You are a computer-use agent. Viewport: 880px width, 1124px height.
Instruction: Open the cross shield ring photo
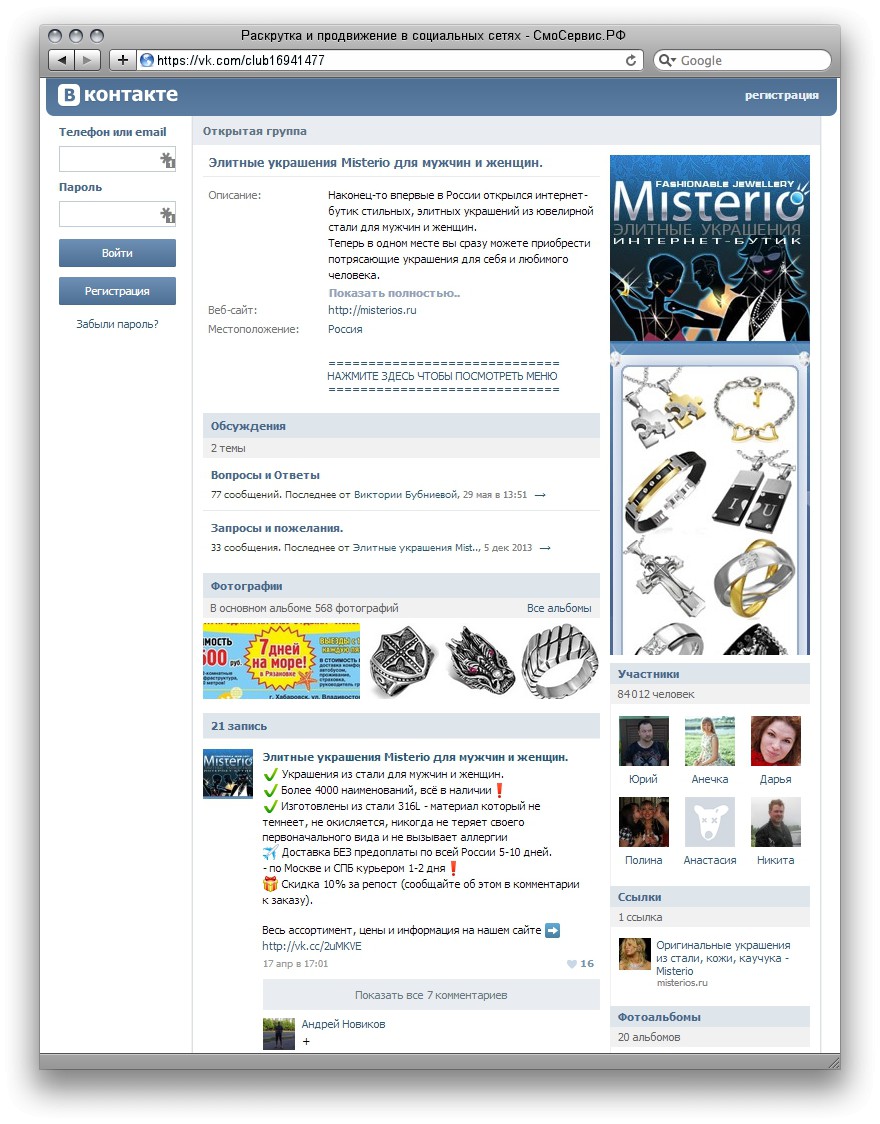pos(403,661)
